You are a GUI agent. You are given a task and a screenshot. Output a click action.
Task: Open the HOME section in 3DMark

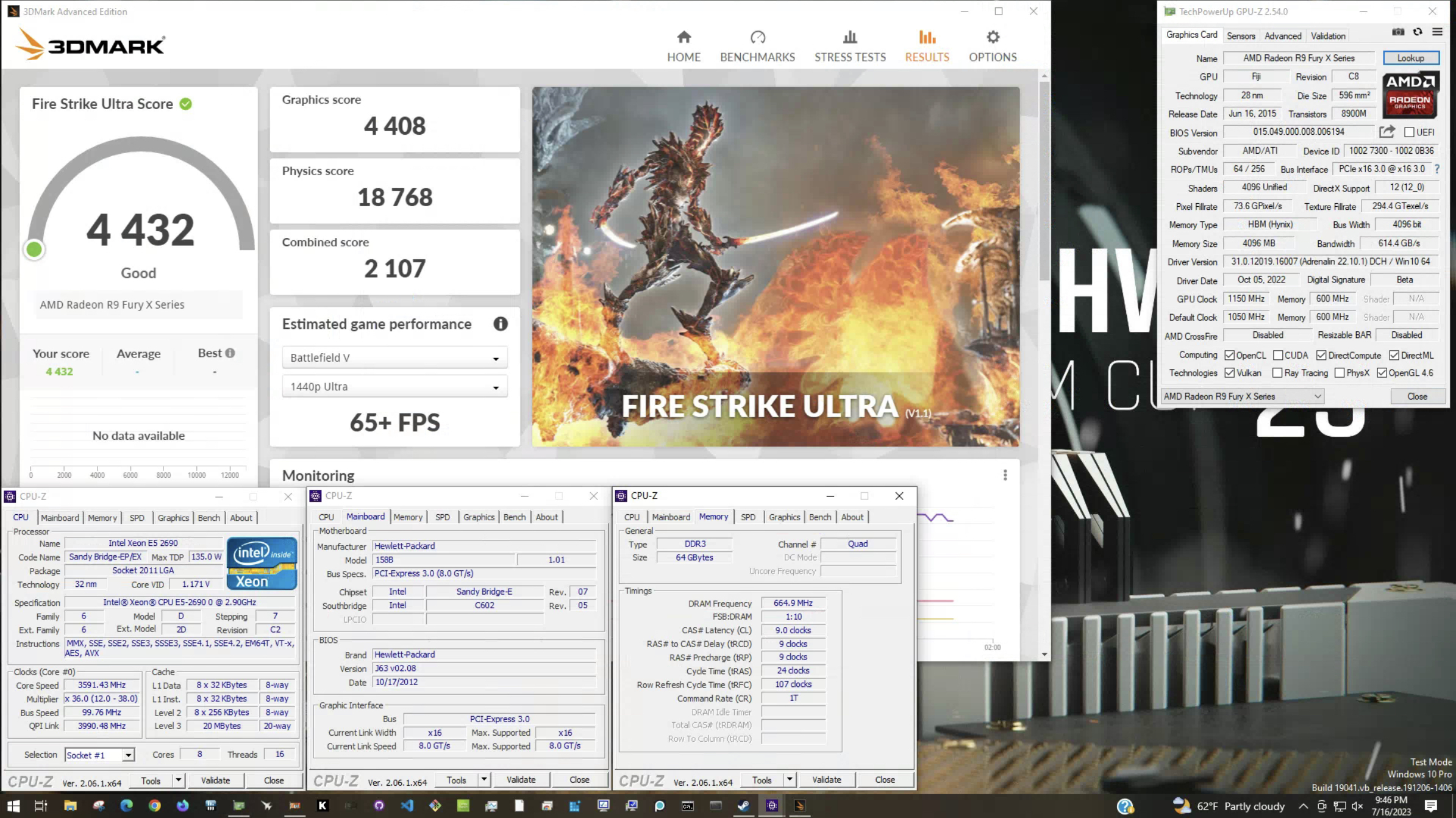683,46
